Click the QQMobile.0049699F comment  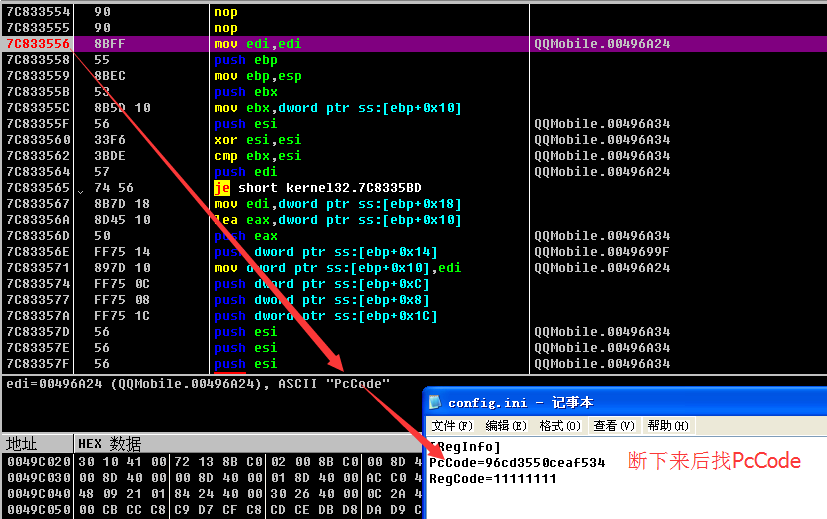coord(602,252)
